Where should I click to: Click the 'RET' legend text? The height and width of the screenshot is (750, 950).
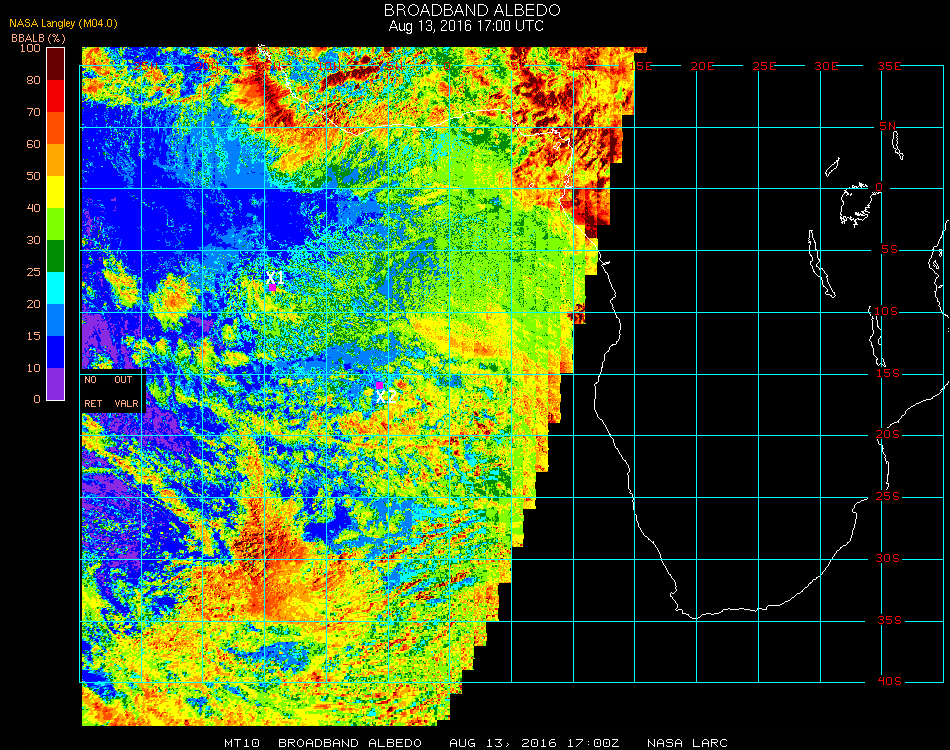point(93,403)
